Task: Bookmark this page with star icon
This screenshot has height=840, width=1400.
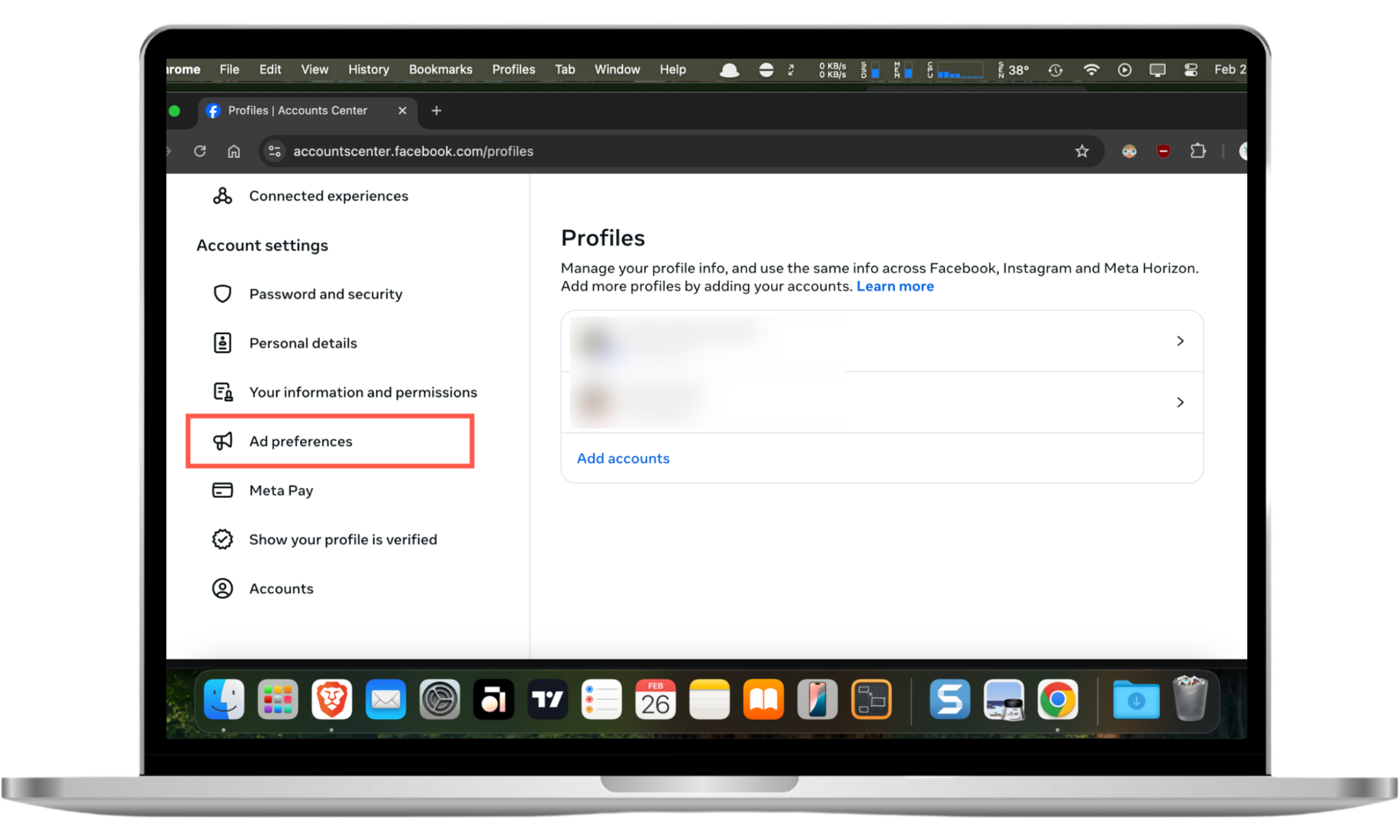Action: pyautogui.click(x=1082, y=151)
